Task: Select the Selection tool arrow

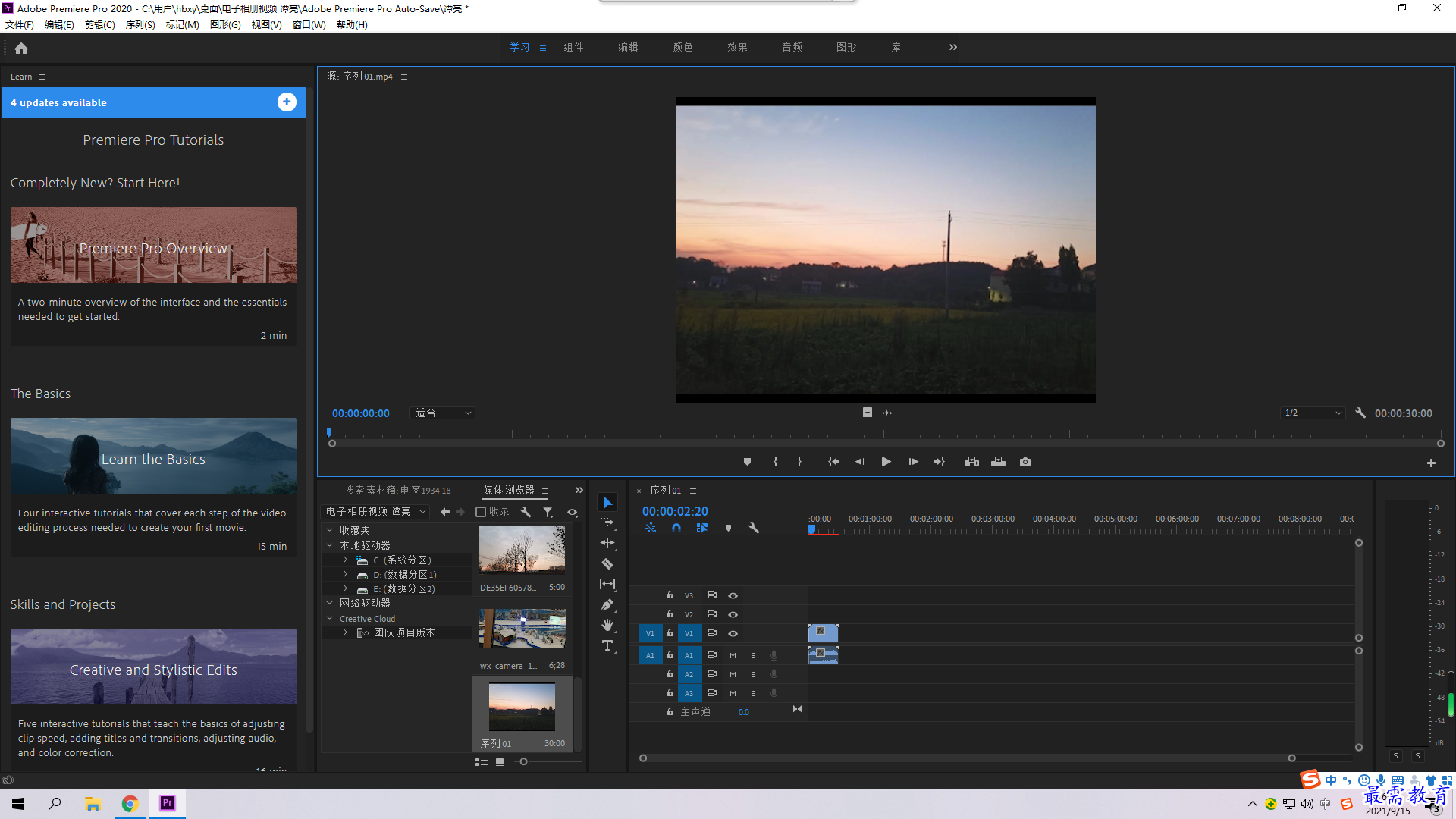Action: pyautogui.click(x=607, y=503)
